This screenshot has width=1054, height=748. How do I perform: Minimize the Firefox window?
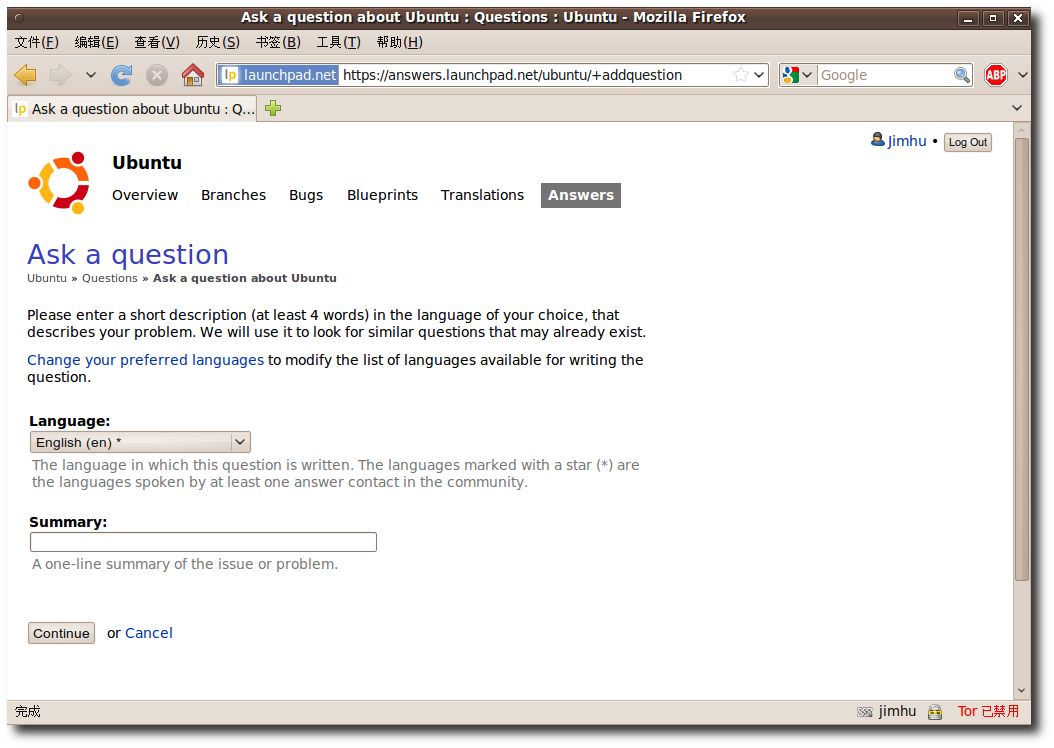[x=968, y=18]
